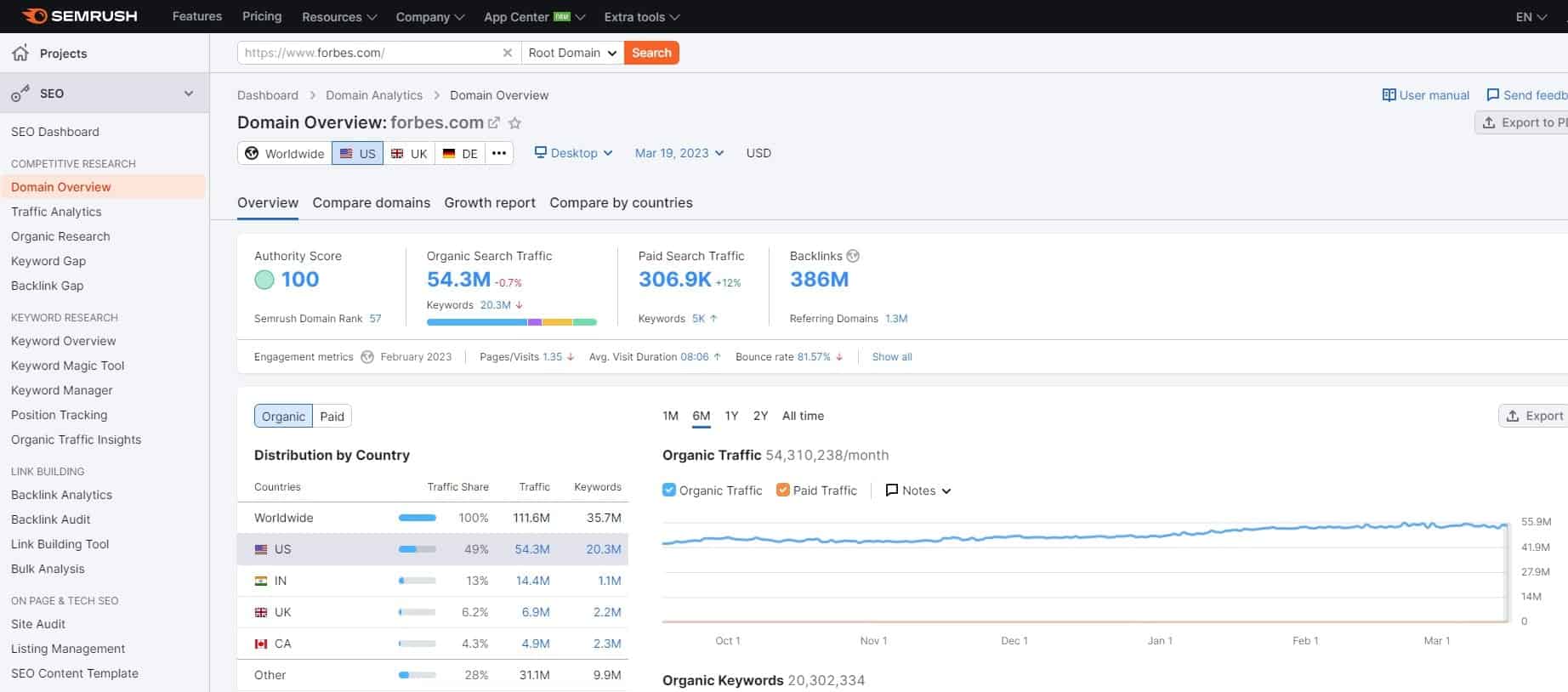The width and height of the screenshot is (1568, 692).
Task: Open Keyword Magic Tool in sidebar
Action: 67,366
